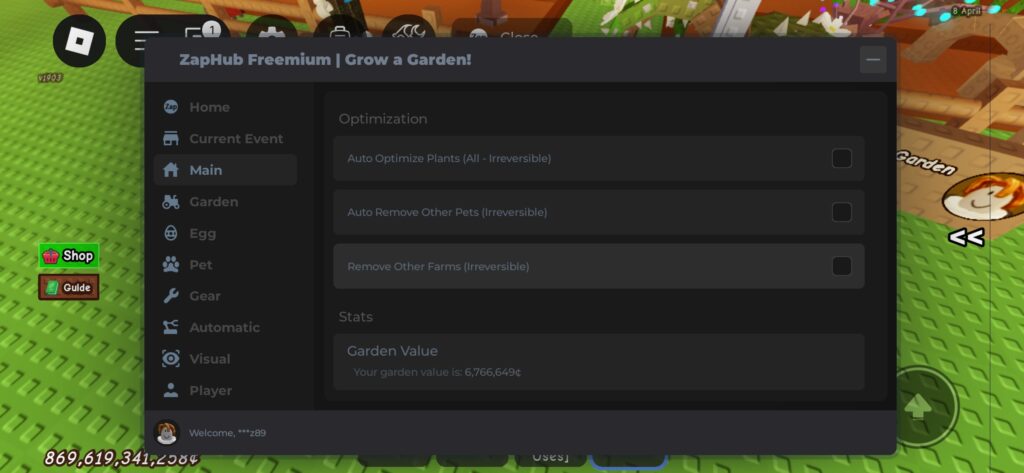Open the Visual tab
Image resolution: width=1024 pixels, height=473 pixels.
[225, 359]
